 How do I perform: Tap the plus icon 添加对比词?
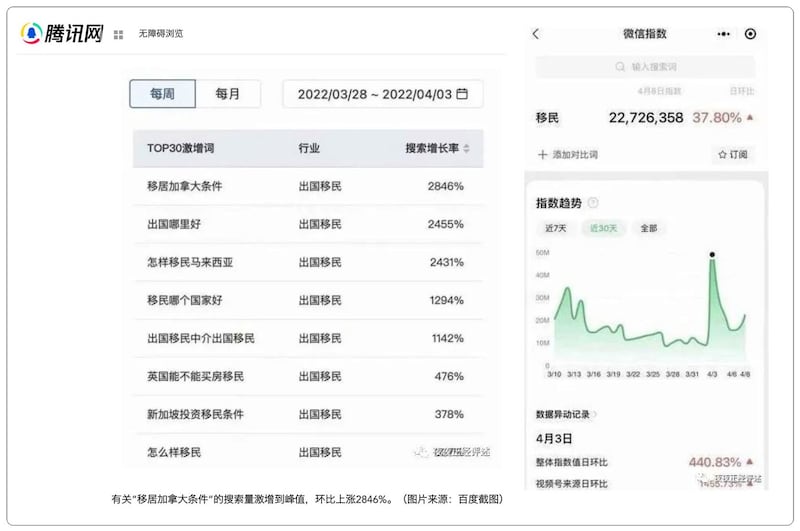[543, 155]
